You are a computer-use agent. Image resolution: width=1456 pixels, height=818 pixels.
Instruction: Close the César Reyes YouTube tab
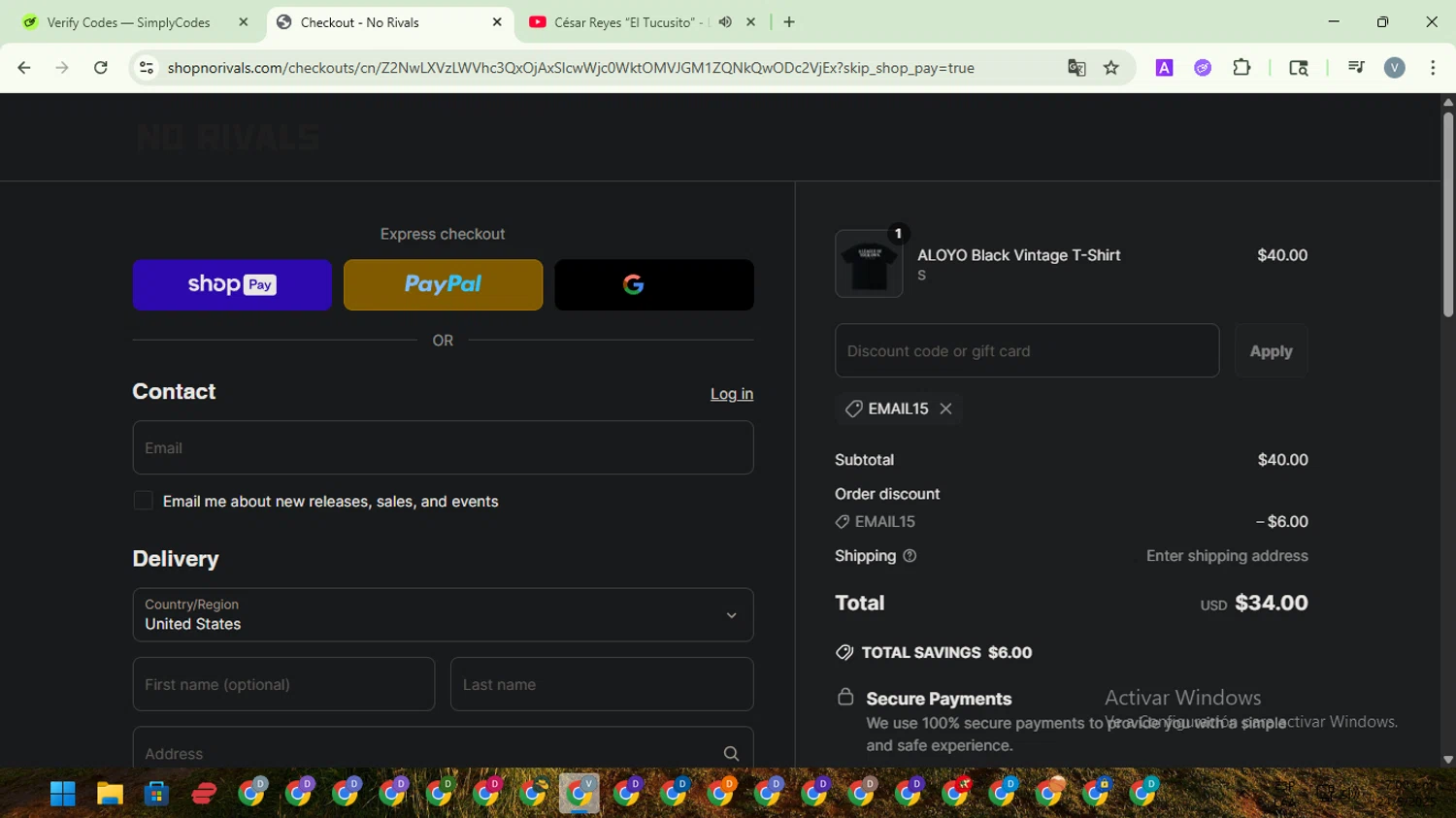tap(750, 22)
